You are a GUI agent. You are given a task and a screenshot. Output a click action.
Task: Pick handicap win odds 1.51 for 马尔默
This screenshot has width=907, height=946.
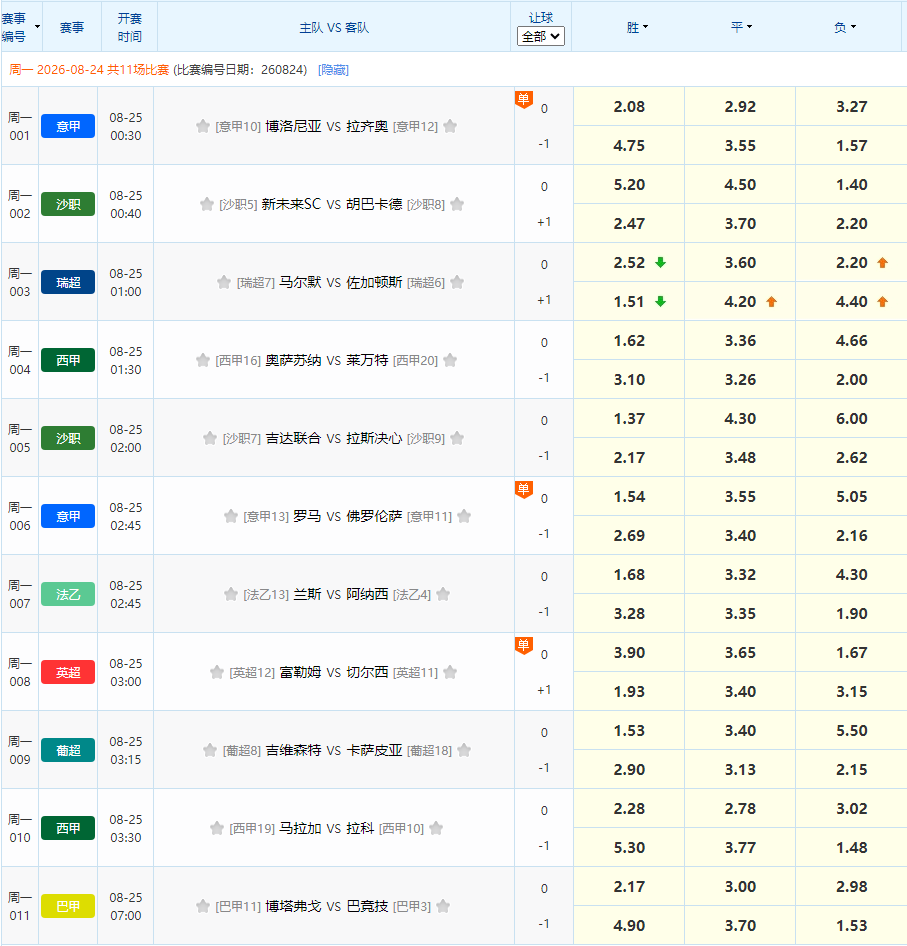tap(629, 302)
